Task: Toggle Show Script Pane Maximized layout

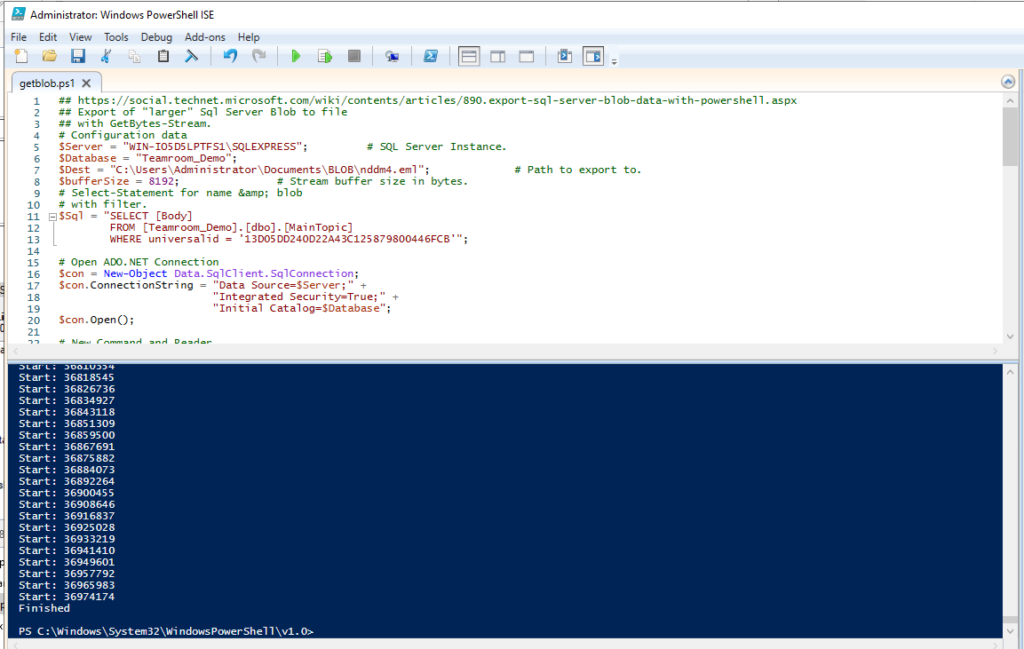Action: pyautogui.click(x=526, y=55)
